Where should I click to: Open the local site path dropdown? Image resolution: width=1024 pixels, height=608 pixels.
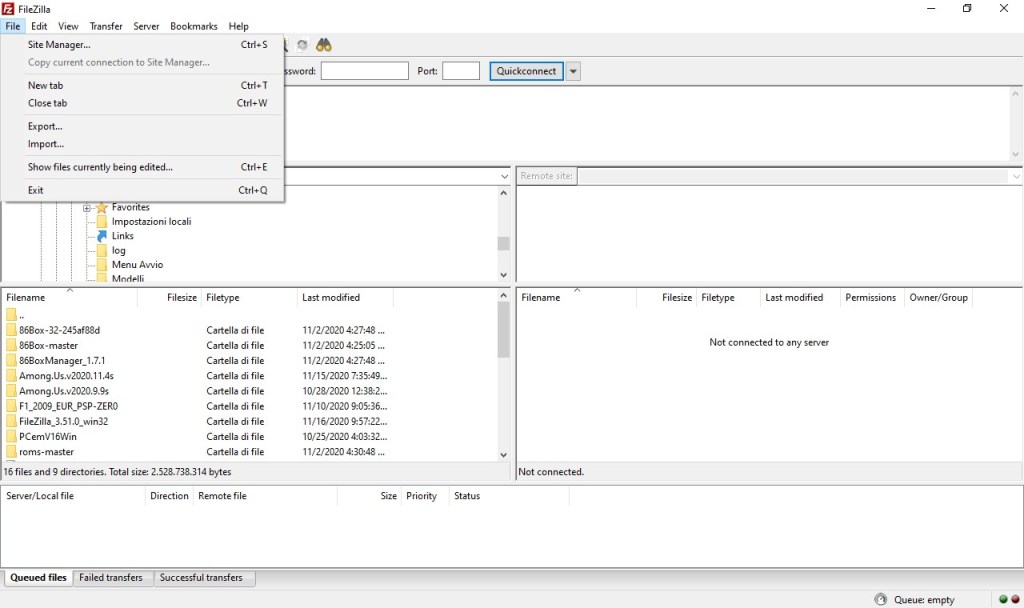coord(504,176)
